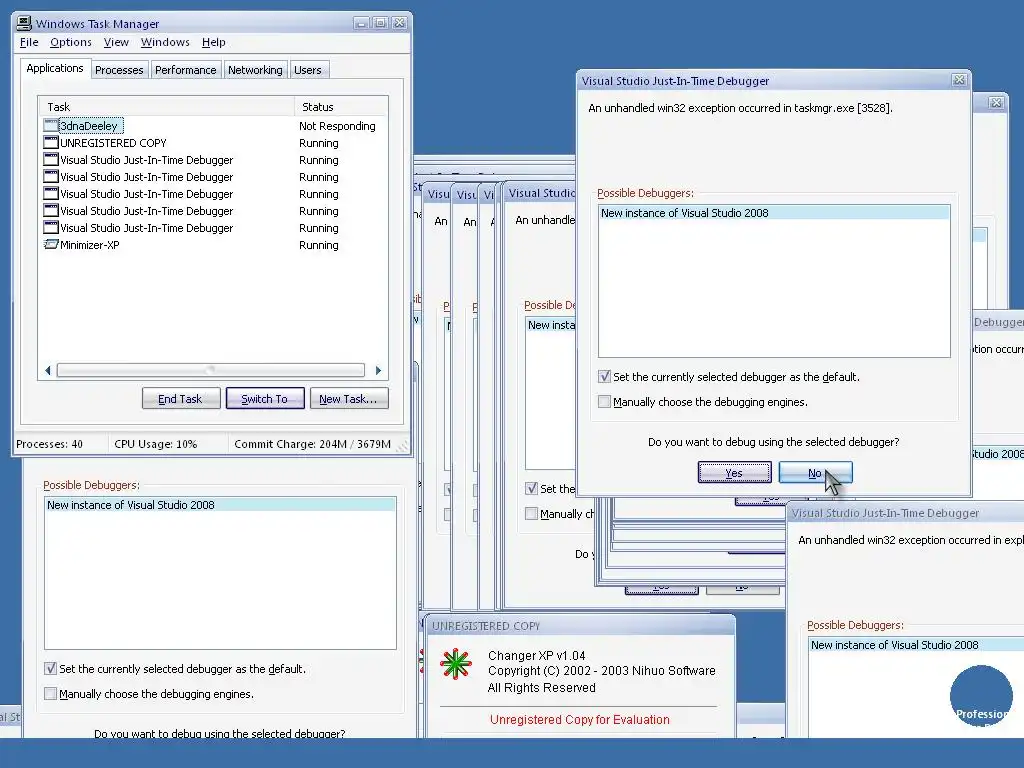This screenshot has width=1024, height=768.
Task: Click the UNREGISTERED COPY task icon
Action: point(51,142)
